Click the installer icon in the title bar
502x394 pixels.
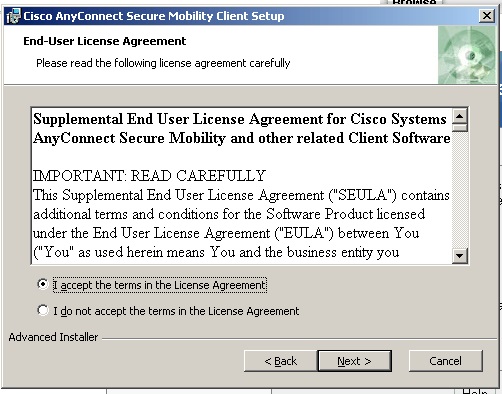[14, 16]
